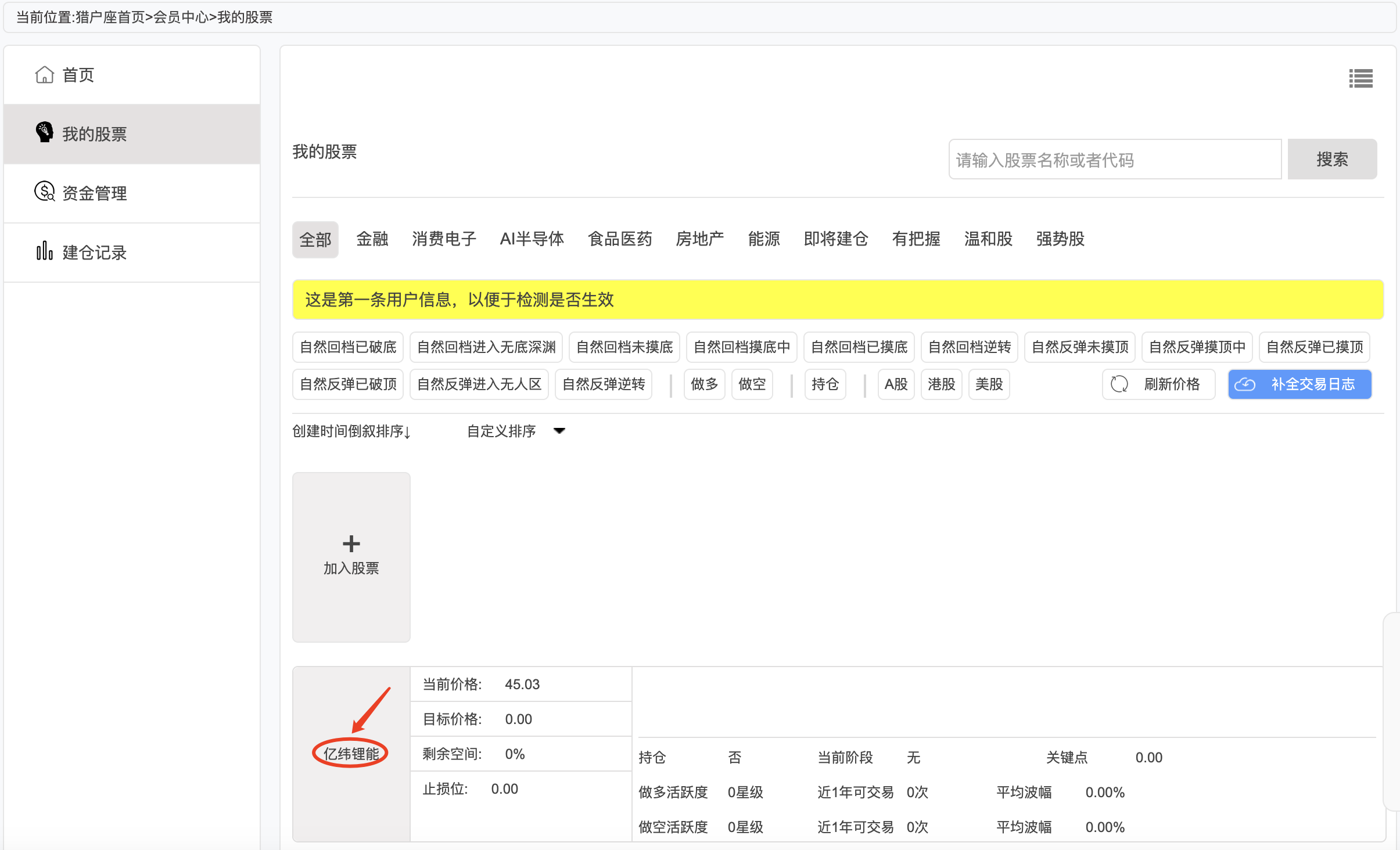Switch sorting via 创建时间倒叙排序
This screenshot has width=1400, height=850.
tap(351, 431)
